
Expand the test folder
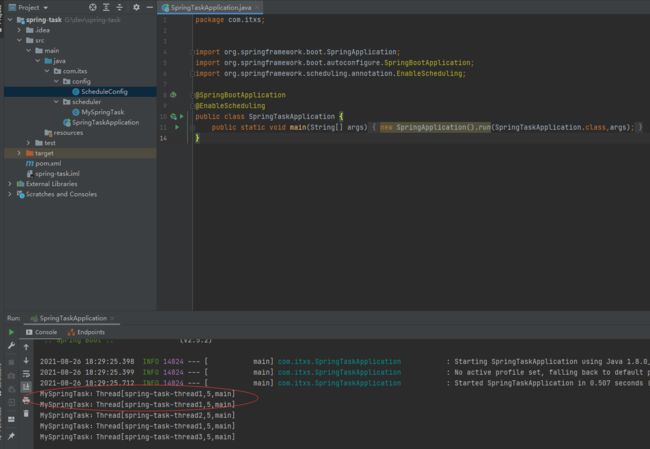(x=28, y=143)
